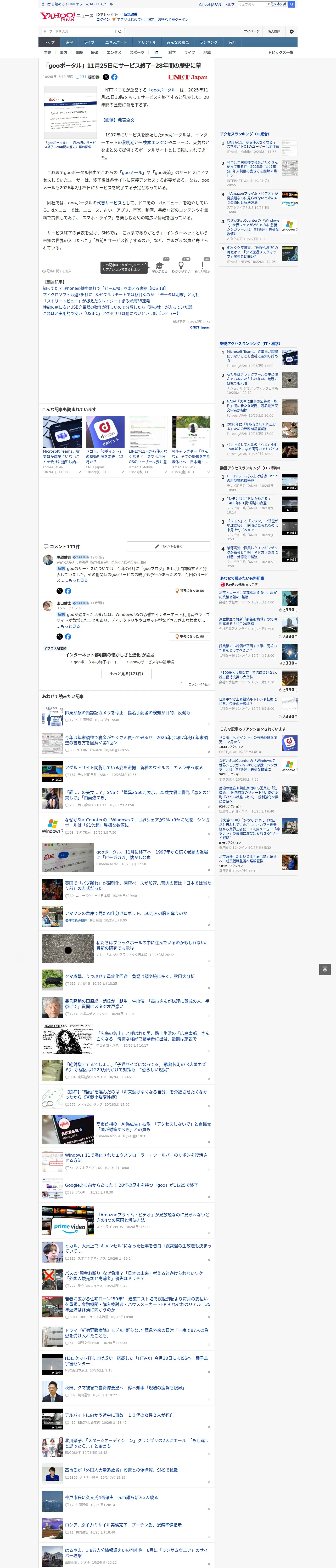The image size is (336, 1568).
Task: Open the goo portal article image thumbnail
Action: click(70, 113)
